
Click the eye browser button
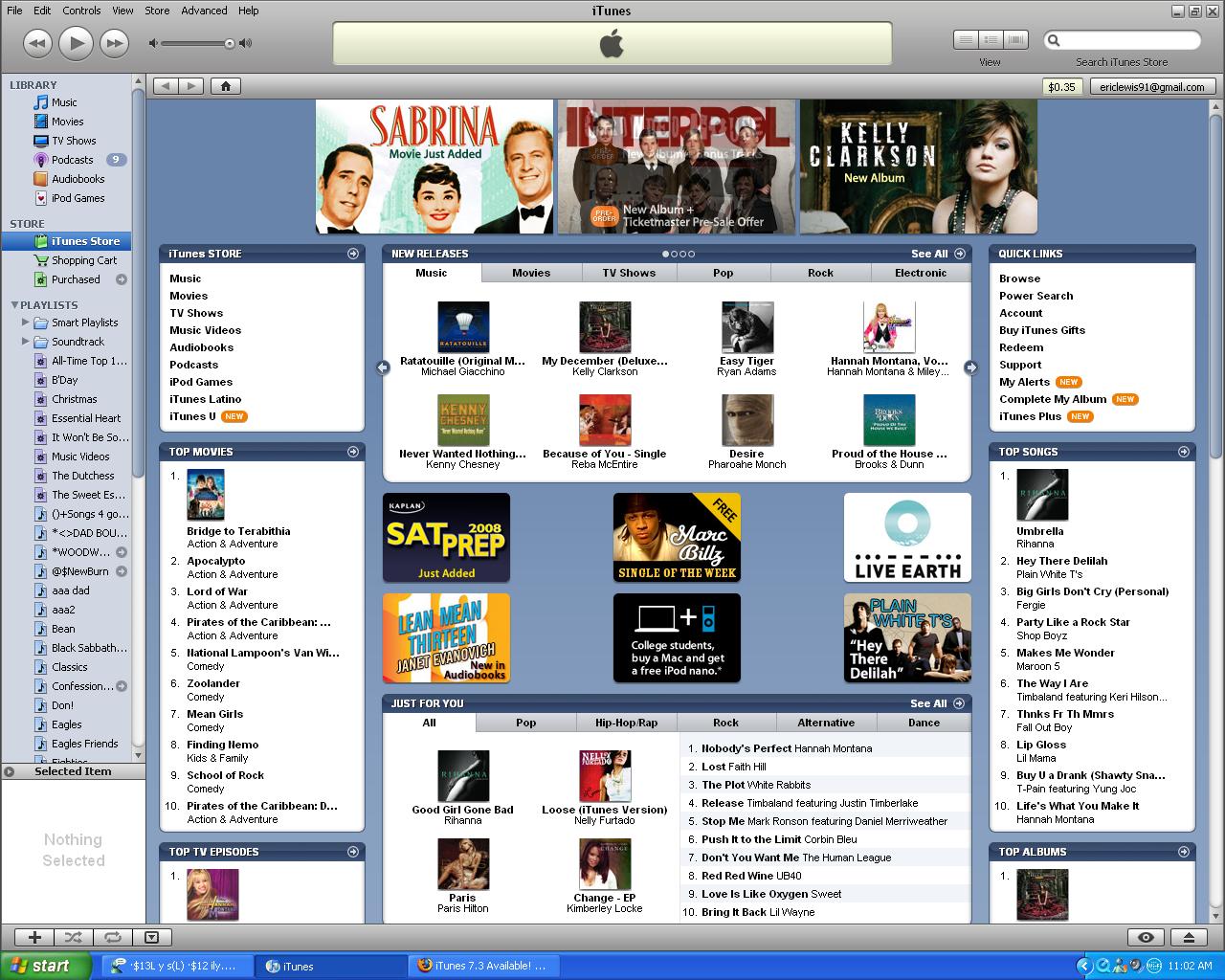(1146, 937)
